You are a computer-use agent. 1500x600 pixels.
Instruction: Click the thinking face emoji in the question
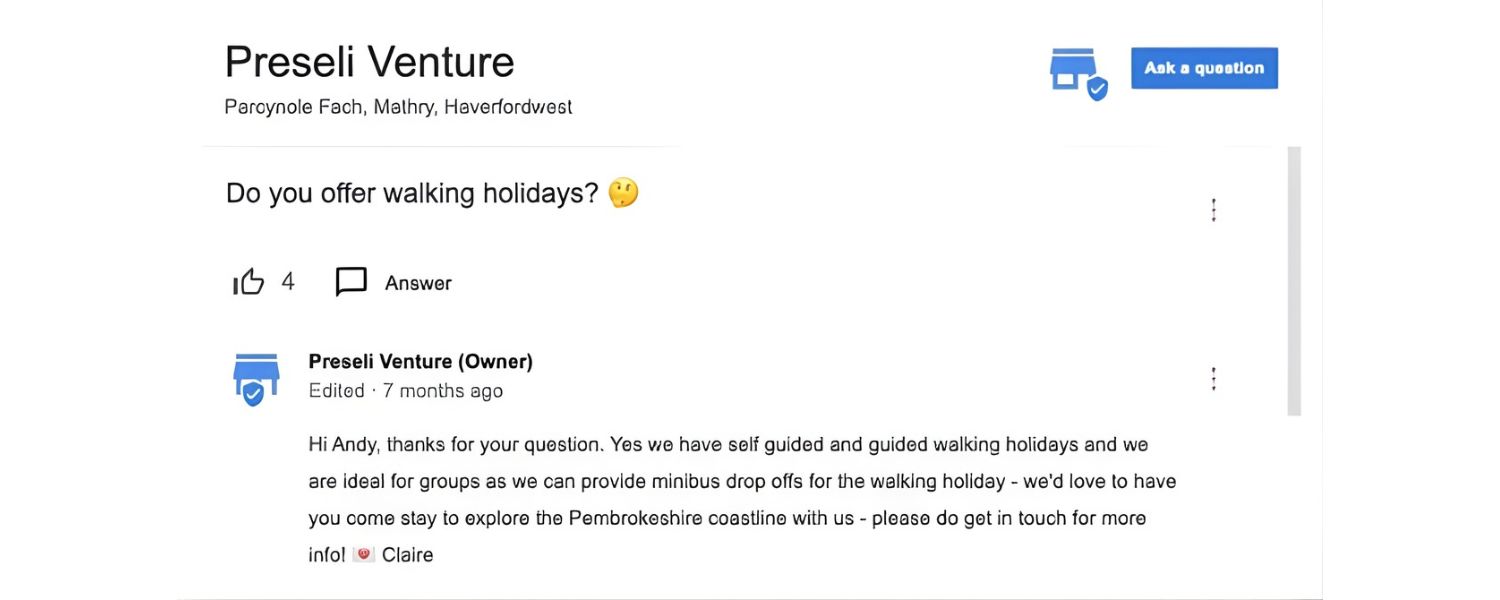[623, 193]
